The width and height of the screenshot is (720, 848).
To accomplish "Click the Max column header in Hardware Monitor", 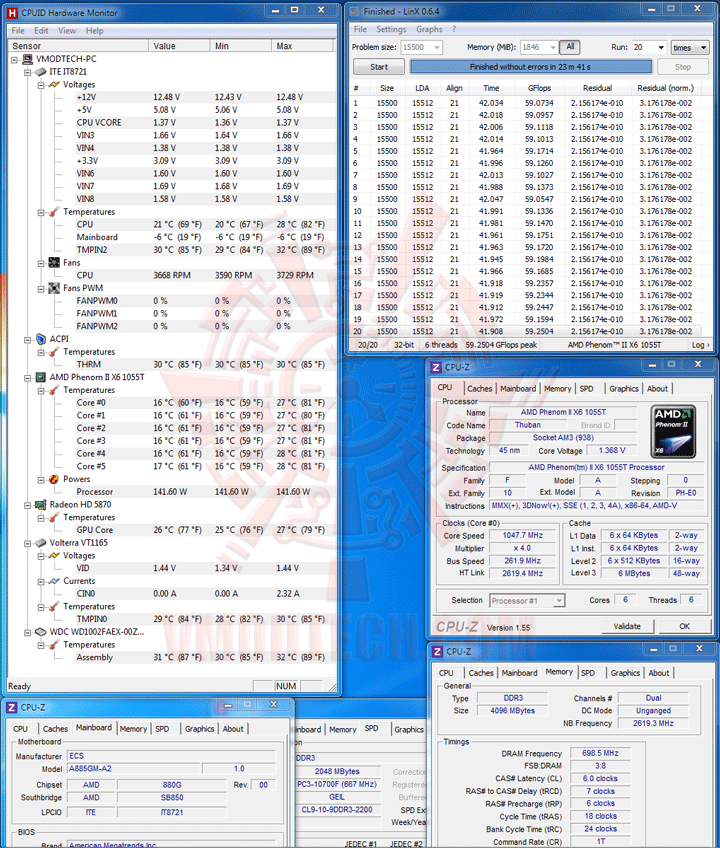I will [303, 47].
